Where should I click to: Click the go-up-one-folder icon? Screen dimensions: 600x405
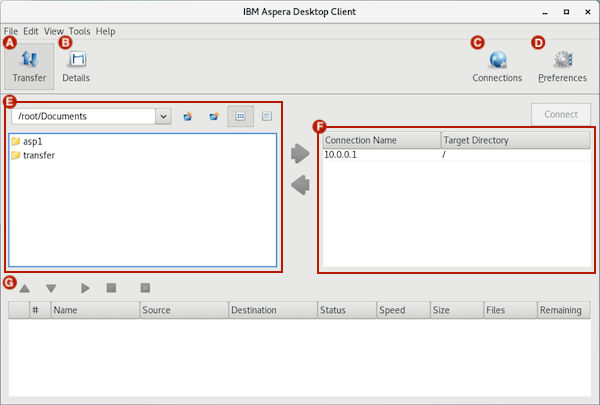point(188,116)
